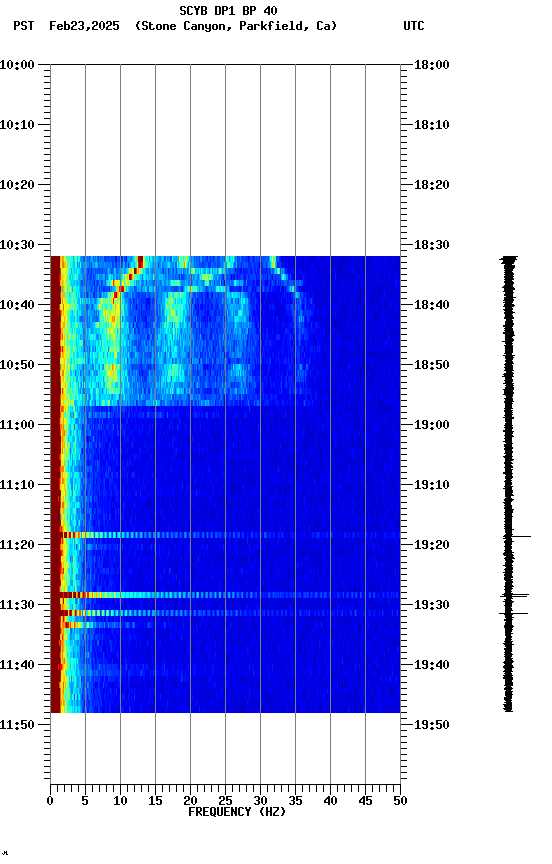Image resolution: width=552 pixels, height=864 pixels.
Task: Click the '10' frequency axis label
Action: 120,801
